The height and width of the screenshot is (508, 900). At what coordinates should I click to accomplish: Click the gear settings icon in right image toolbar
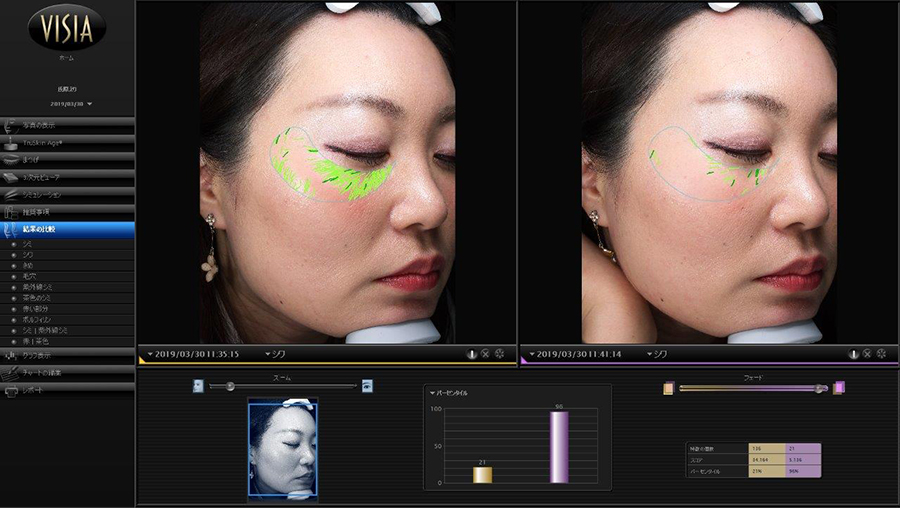click(881, 353)
